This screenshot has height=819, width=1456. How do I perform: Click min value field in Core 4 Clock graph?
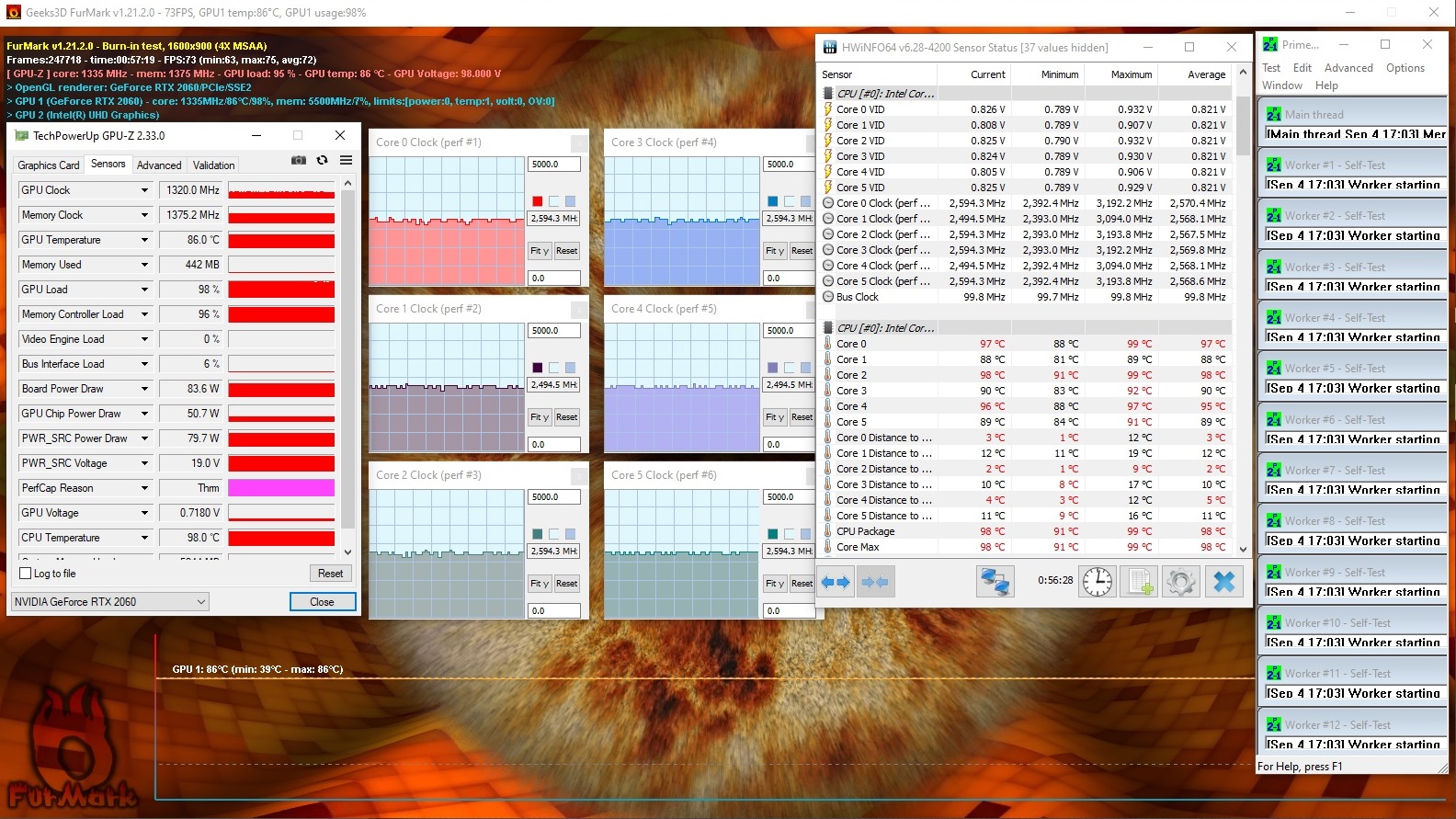(790, 445)
